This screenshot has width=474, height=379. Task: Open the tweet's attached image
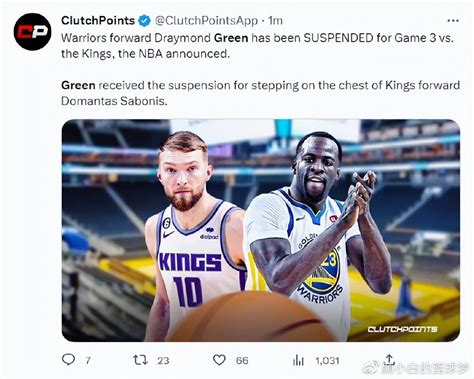(261, 230)
